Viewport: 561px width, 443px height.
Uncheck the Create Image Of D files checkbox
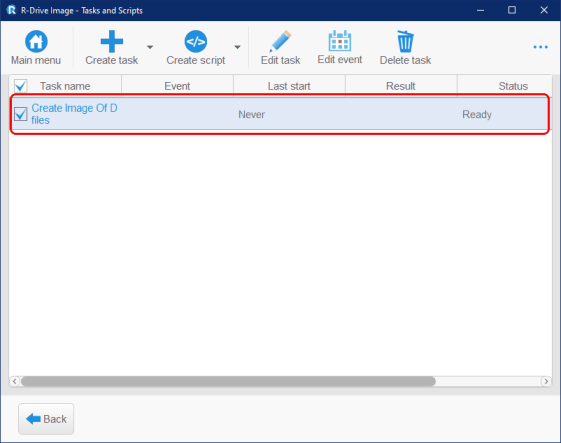(20, 114)
